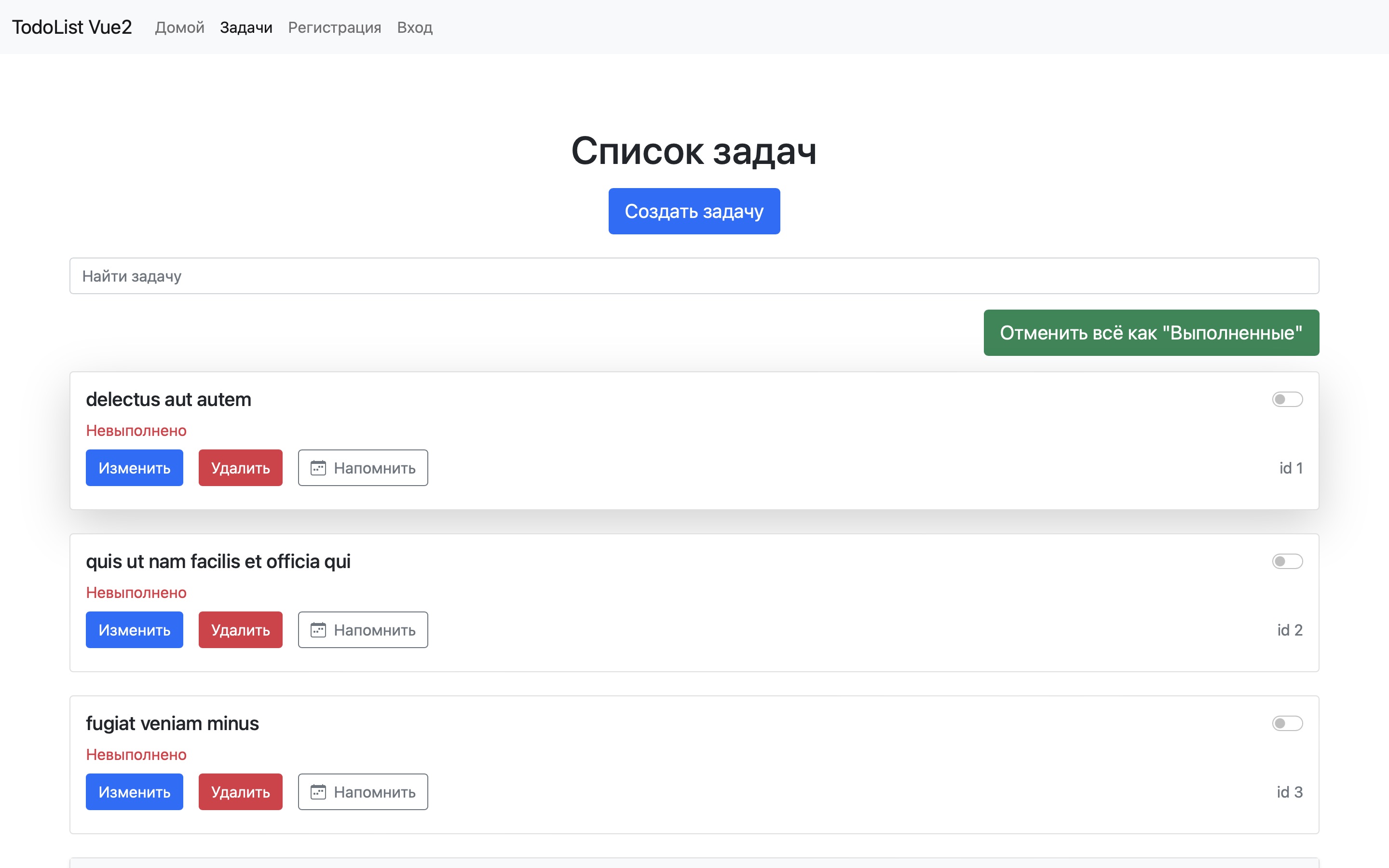Click calendar icon in delectus aut autem card

318,468
